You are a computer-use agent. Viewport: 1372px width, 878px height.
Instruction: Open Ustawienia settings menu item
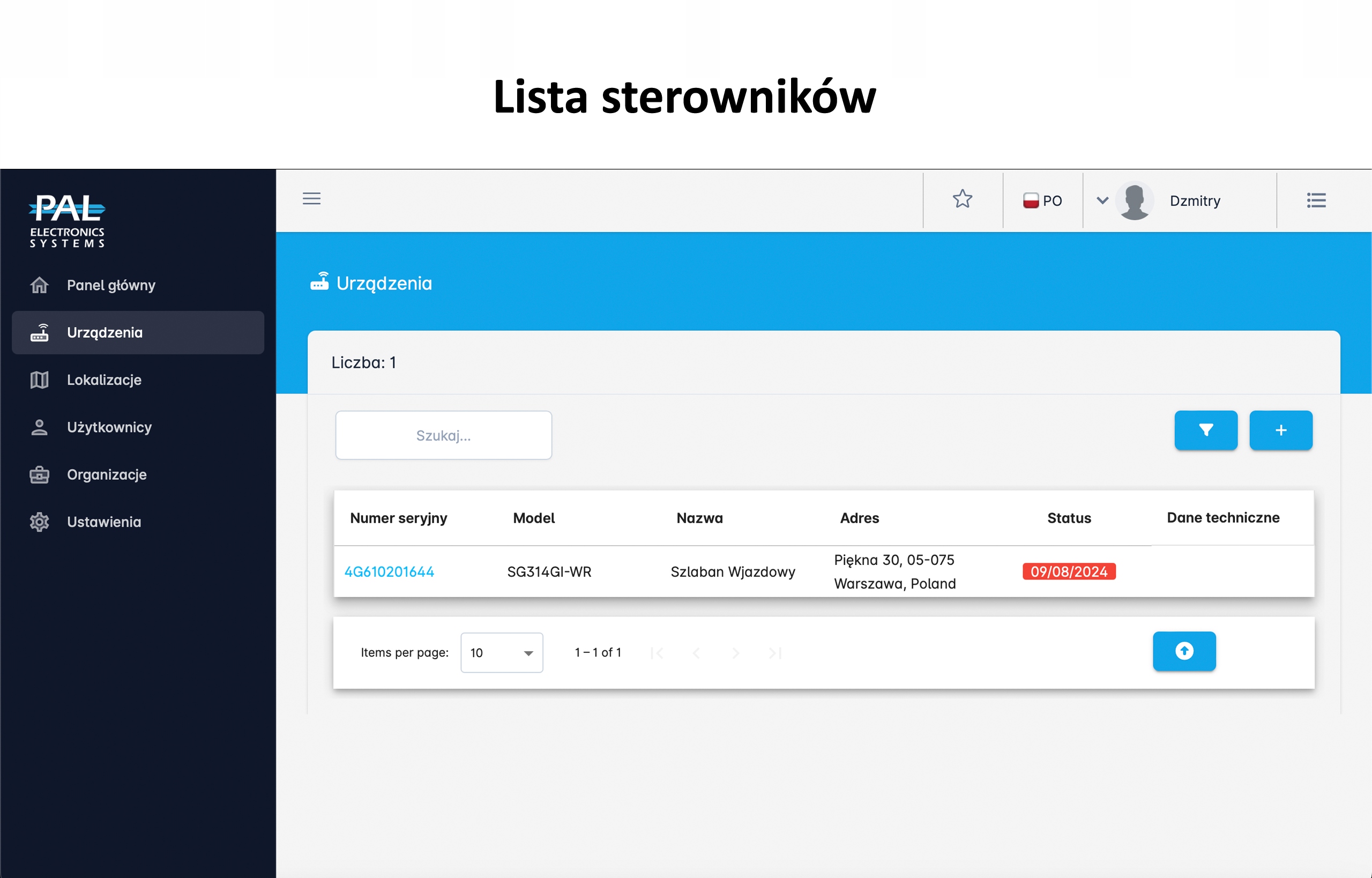tap(104, 522)
